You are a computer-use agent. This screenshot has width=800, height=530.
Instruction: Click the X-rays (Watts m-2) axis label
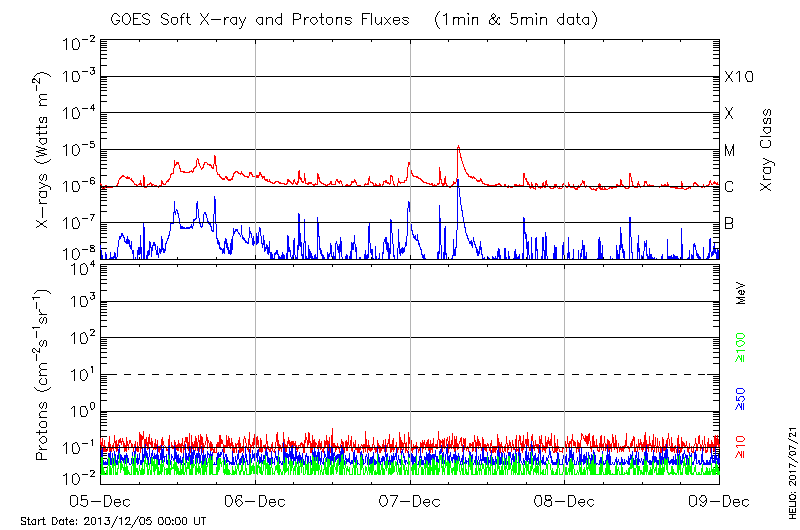coord(44,150)
